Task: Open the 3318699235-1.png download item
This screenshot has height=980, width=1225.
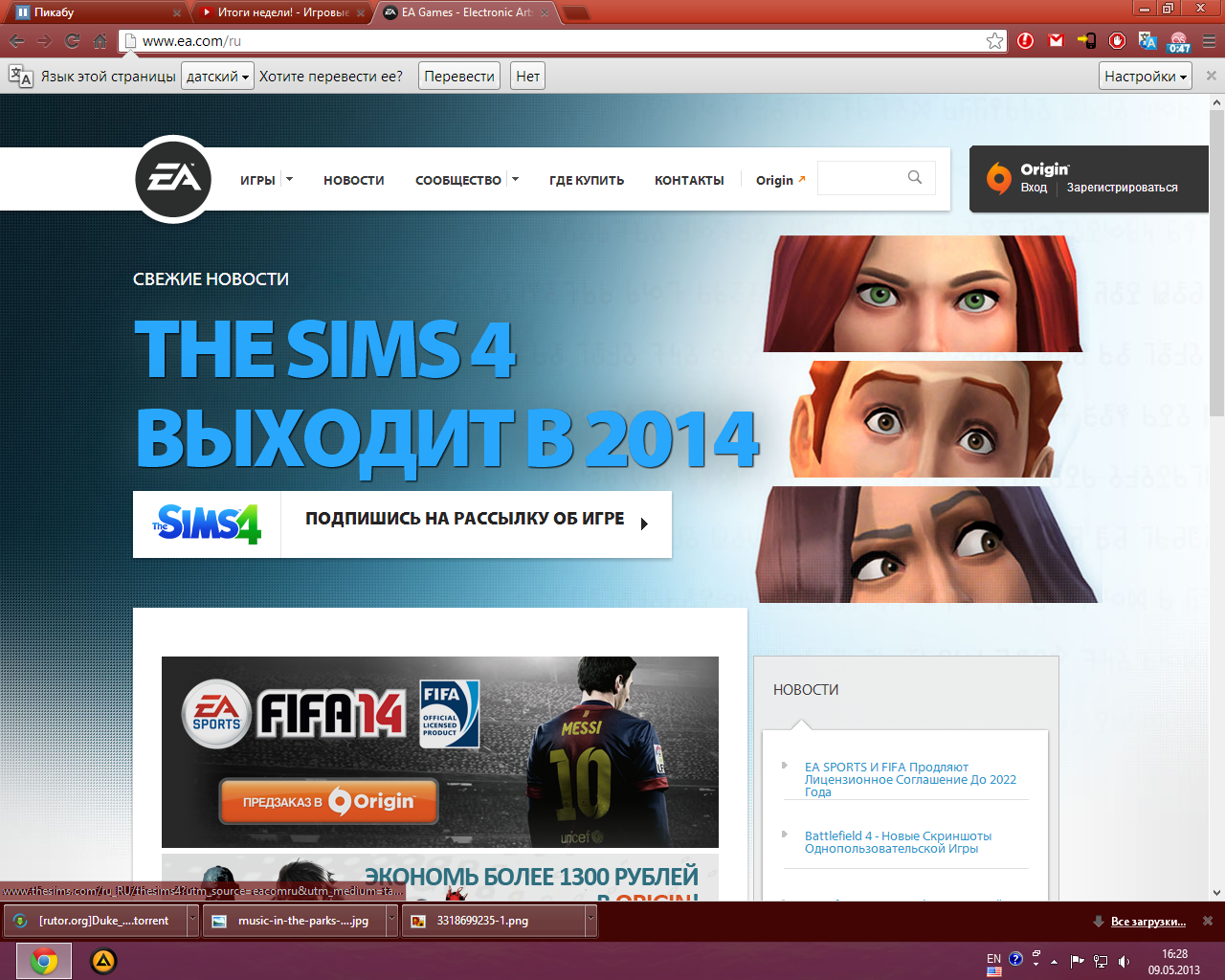Action: [494, 921]
